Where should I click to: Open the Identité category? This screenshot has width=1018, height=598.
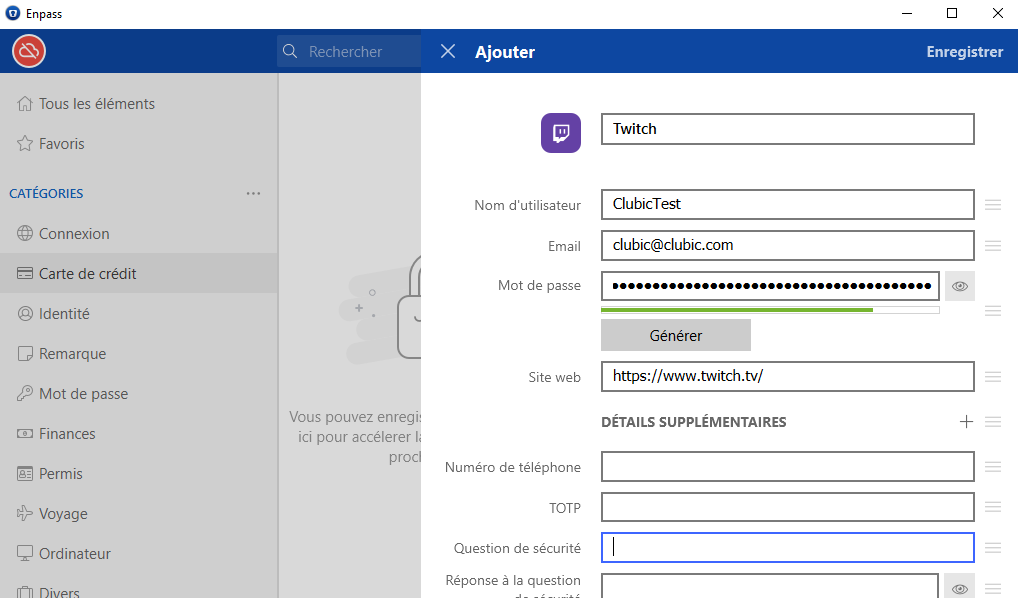click(x=139, y=314)
